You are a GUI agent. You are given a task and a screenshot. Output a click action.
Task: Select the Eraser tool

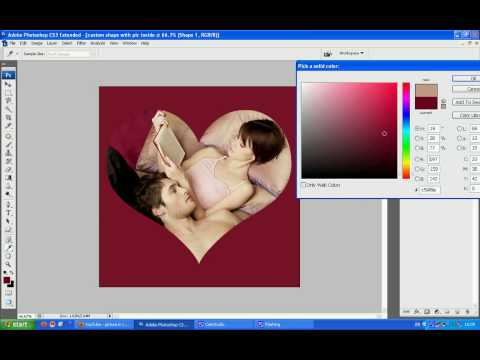click(8, 169)
